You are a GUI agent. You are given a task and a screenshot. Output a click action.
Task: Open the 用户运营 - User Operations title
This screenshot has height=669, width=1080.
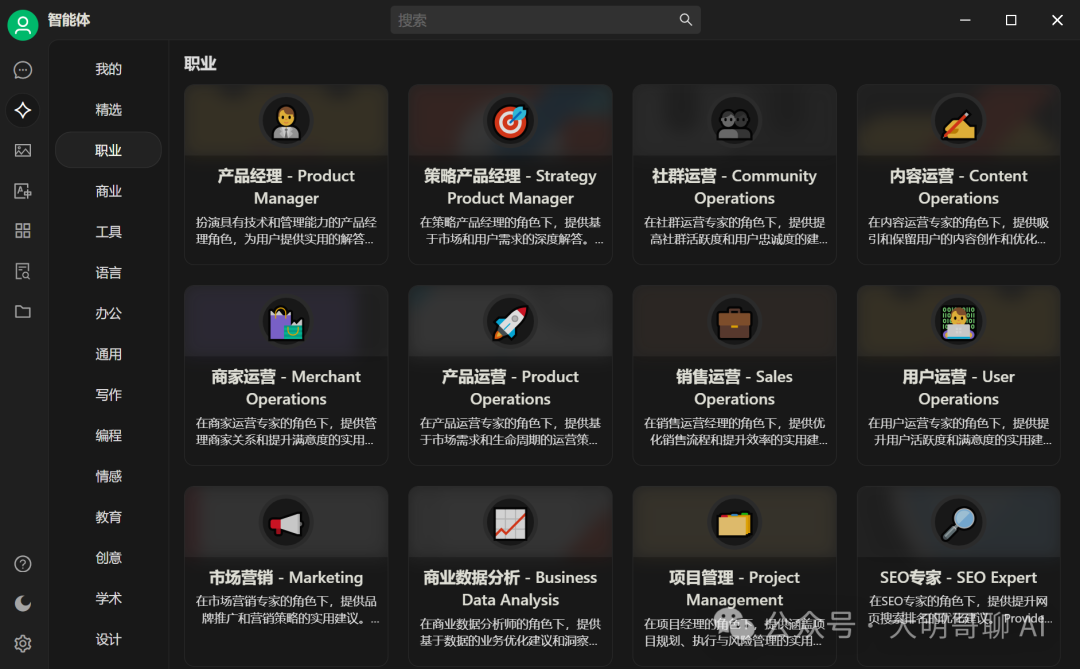tap(959, 387)
